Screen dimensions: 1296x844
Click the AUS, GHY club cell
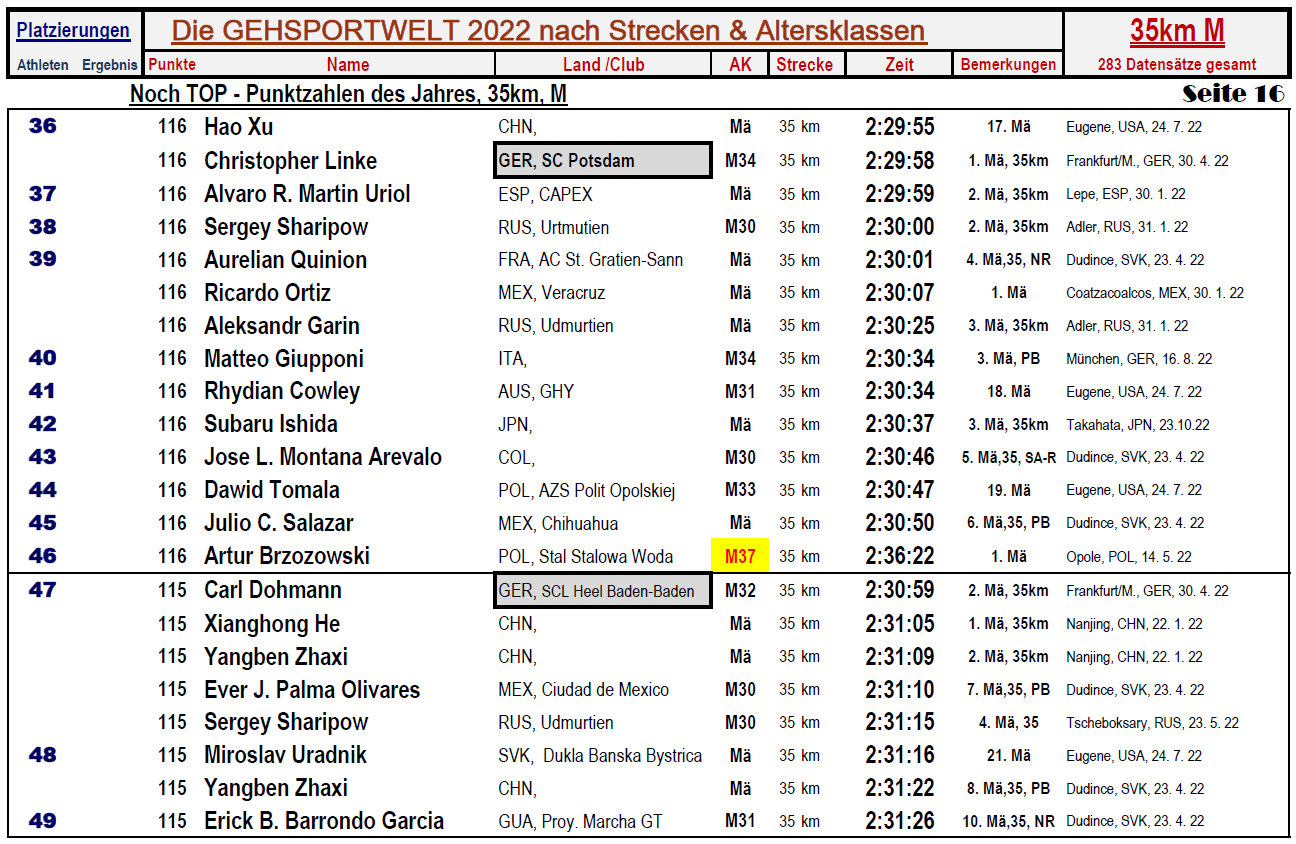pos(536,392)
